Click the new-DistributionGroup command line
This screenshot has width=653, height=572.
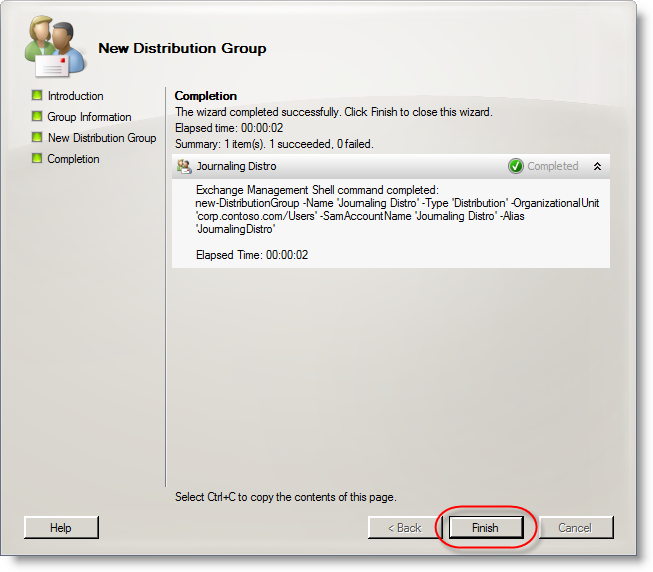point(397,203)
